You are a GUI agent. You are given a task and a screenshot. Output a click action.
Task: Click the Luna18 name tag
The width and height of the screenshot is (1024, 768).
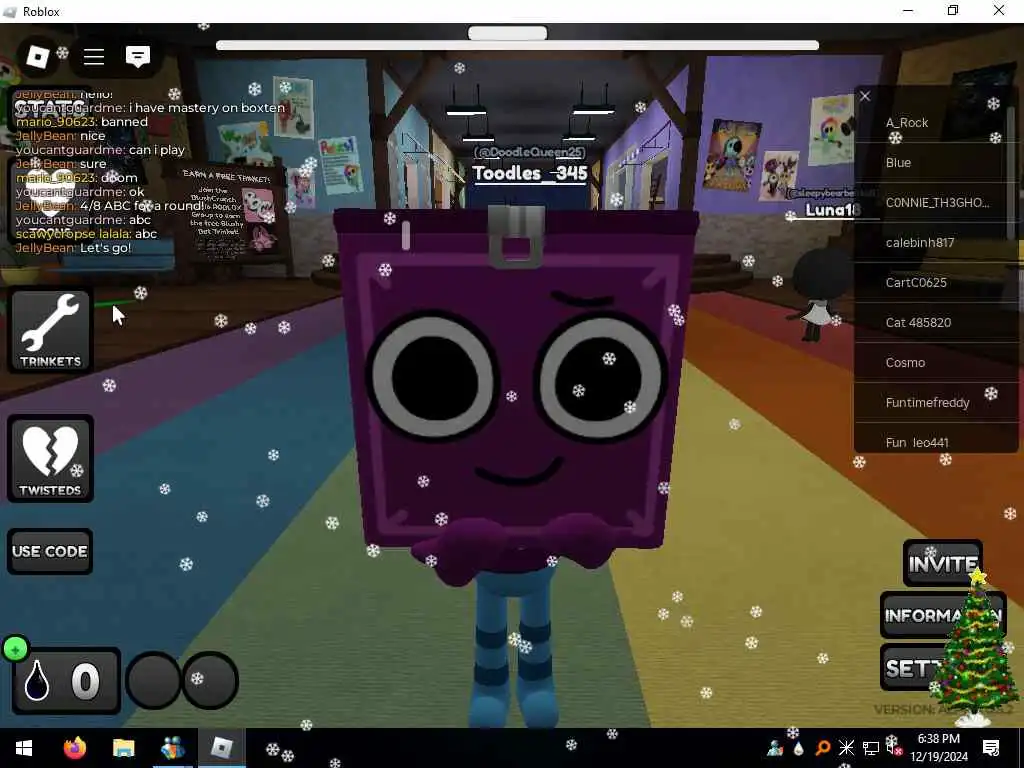pos(833,210)
